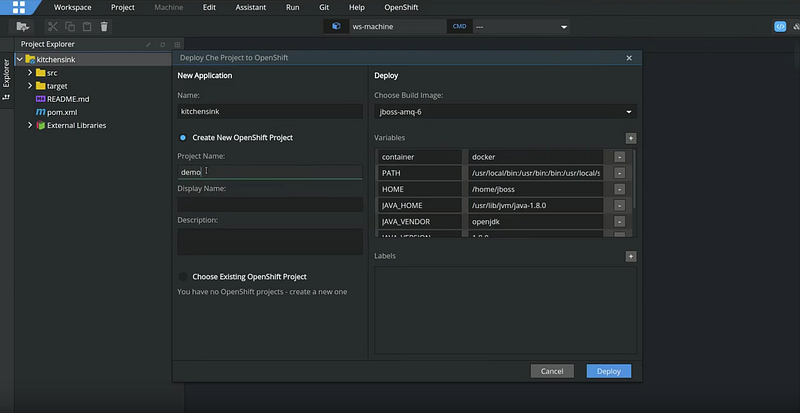Select Choose Existing OpenShift Project radio button

[x=183, y=277]
